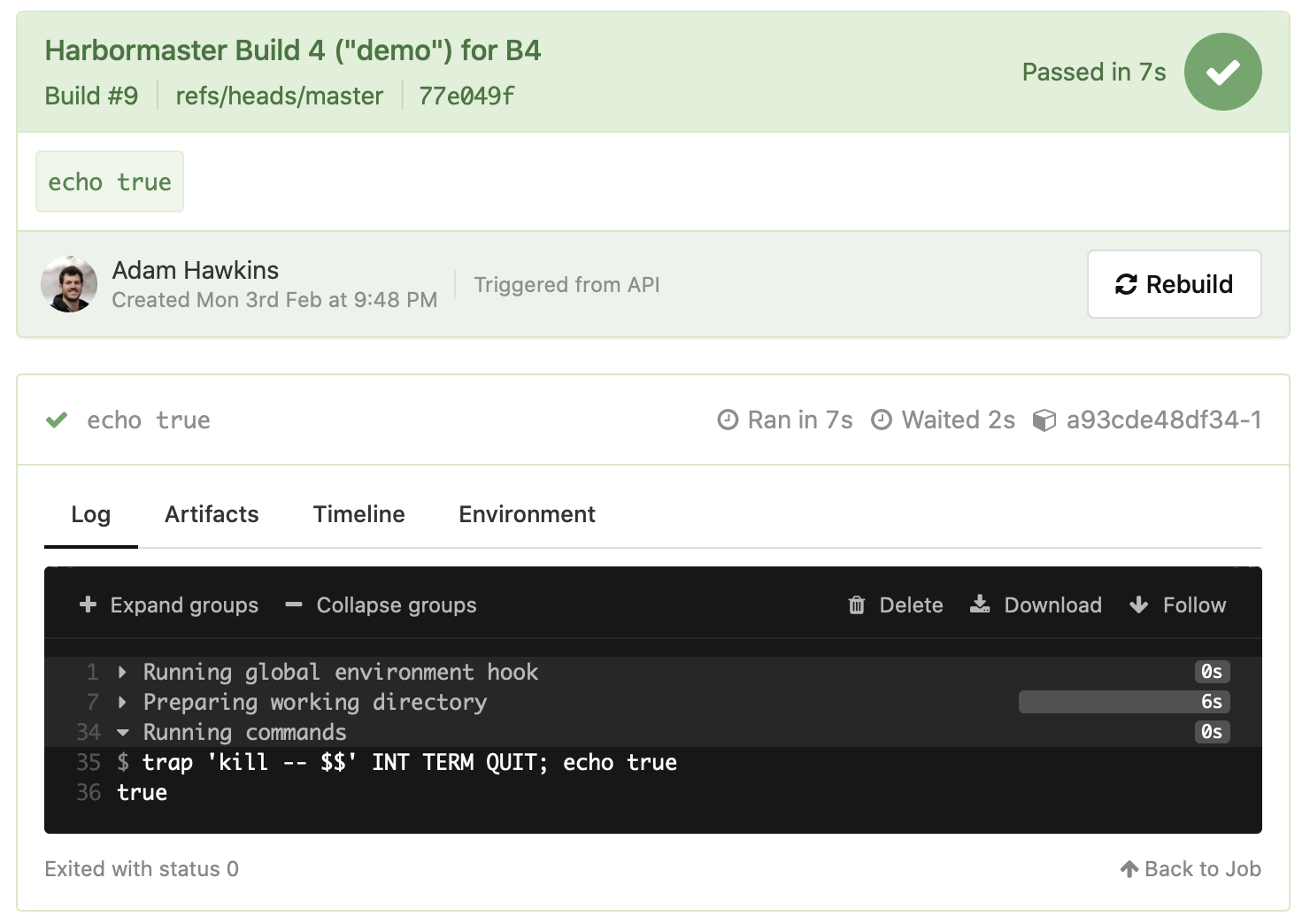Viewport: 1310px width, 924px height.
Task: Switch to the Timeline tab
Action: coord(358,514)
